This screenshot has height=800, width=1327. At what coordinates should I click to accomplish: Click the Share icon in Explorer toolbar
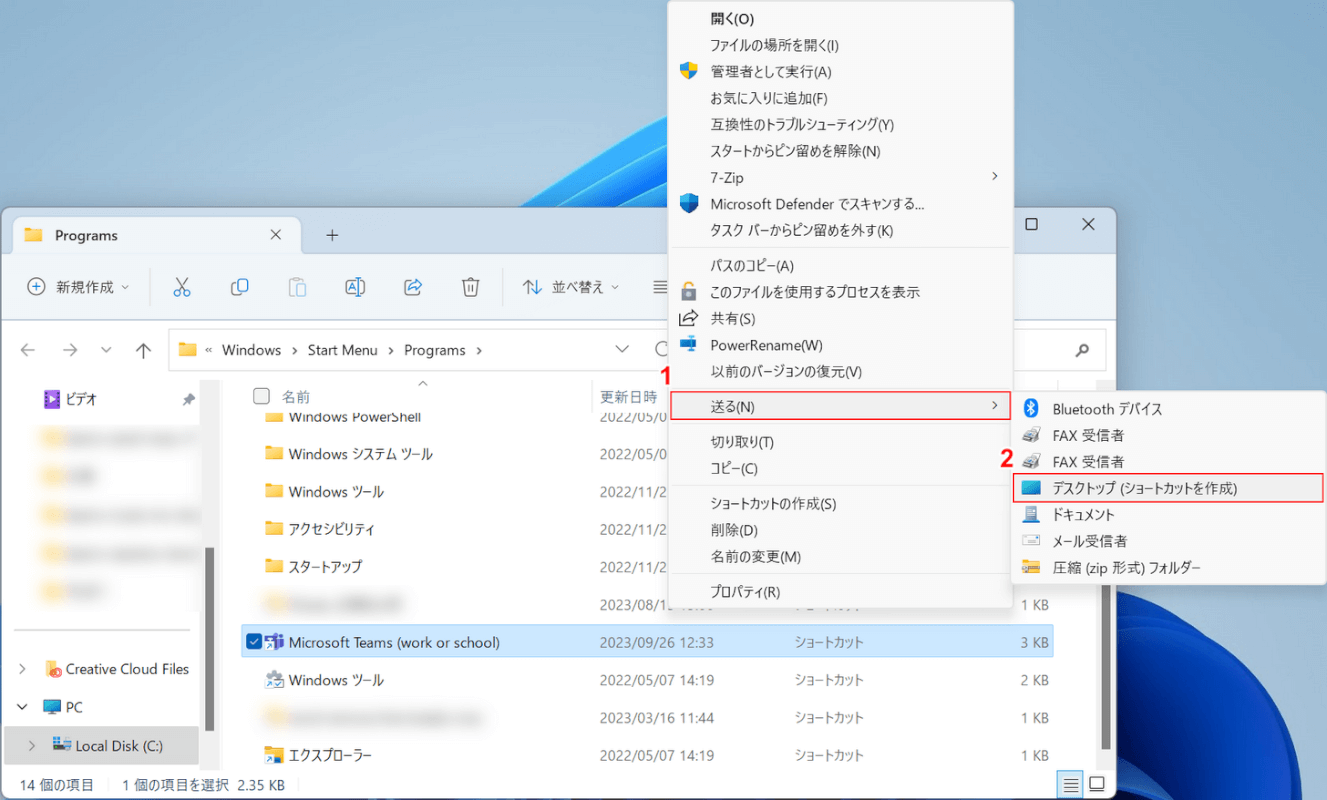[x=413, y=287]
